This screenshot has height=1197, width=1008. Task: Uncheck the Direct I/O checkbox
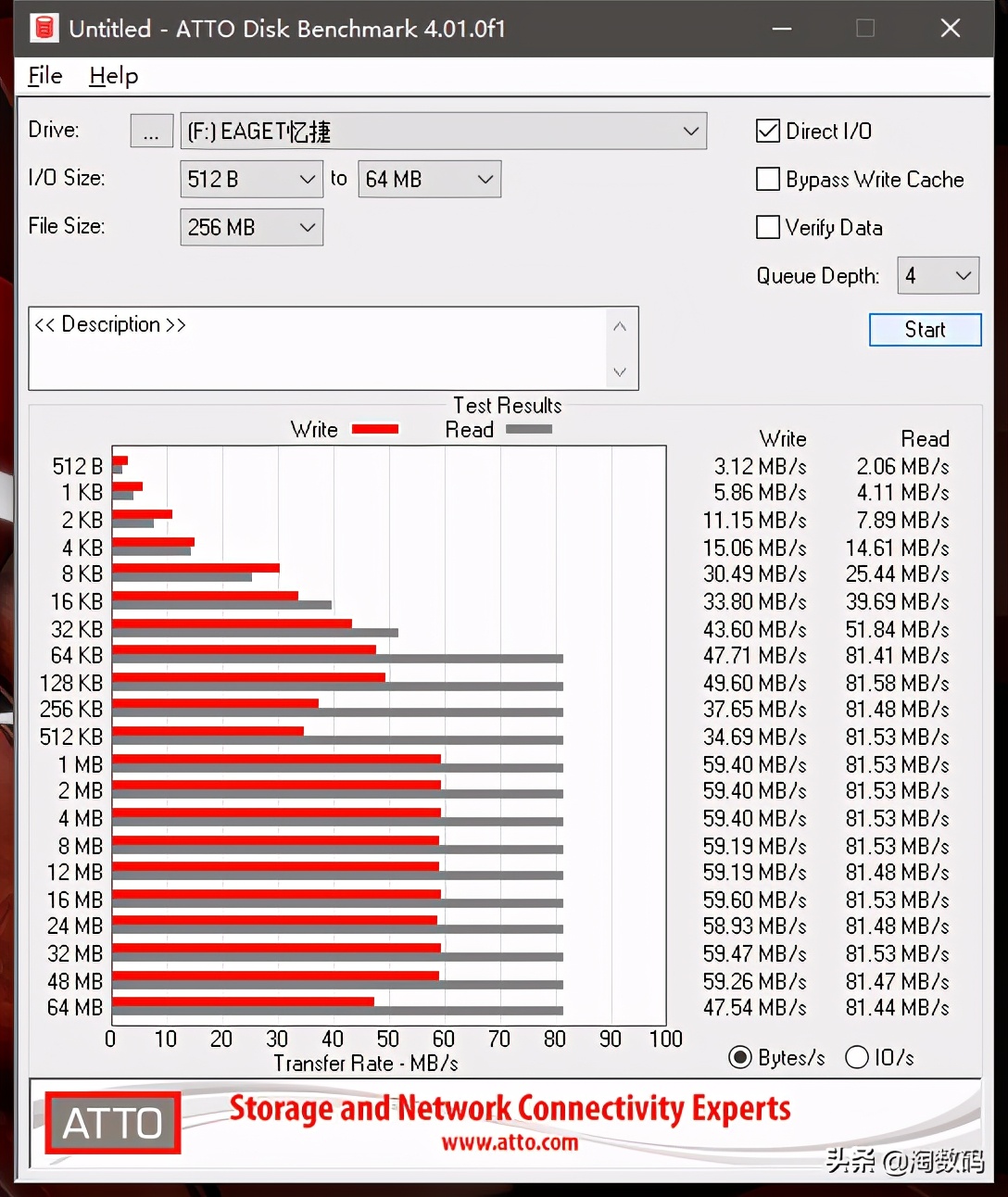[768, 131]
